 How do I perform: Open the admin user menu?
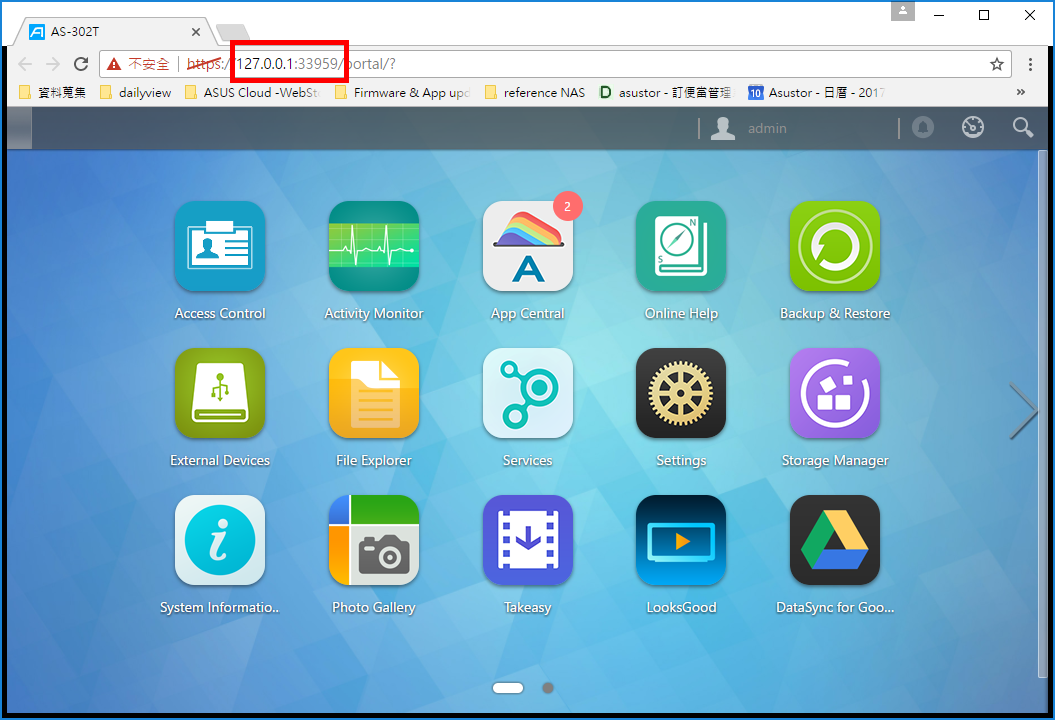point(750,128)
